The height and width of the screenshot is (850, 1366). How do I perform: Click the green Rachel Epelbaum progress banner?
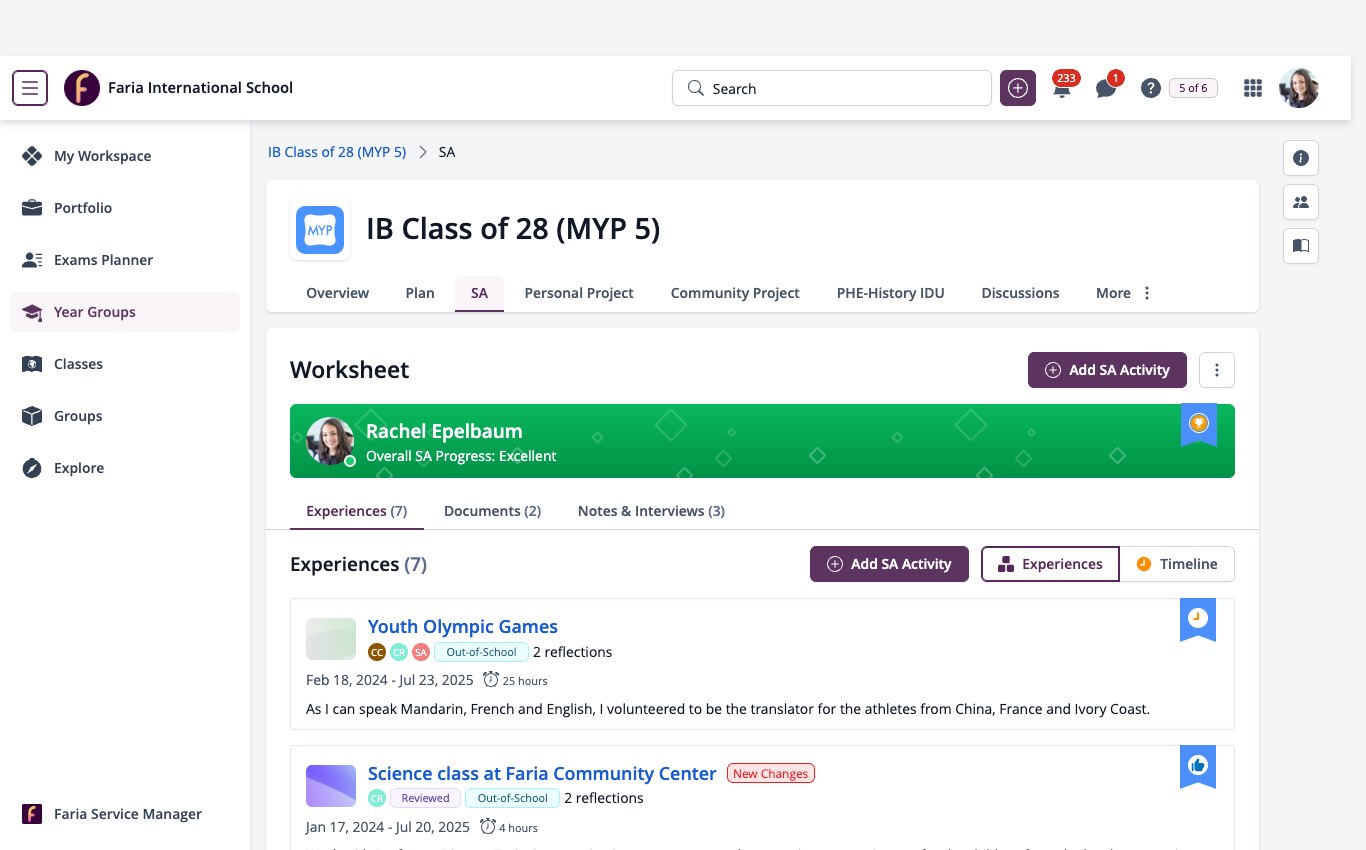coord(762,441)
